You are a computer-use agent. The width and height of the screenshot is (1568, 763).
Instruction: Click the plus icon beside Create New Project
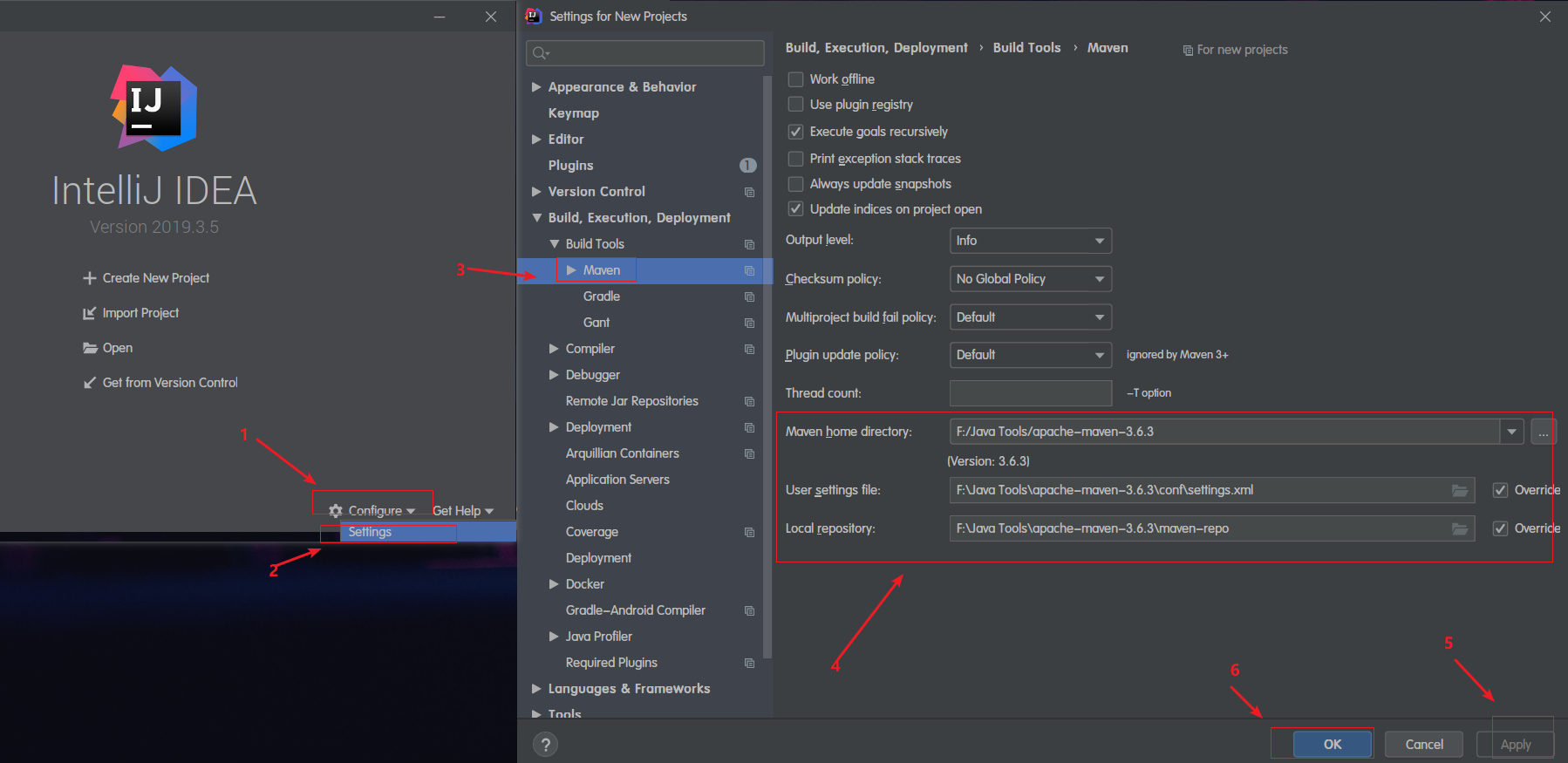tap(89, 278)
